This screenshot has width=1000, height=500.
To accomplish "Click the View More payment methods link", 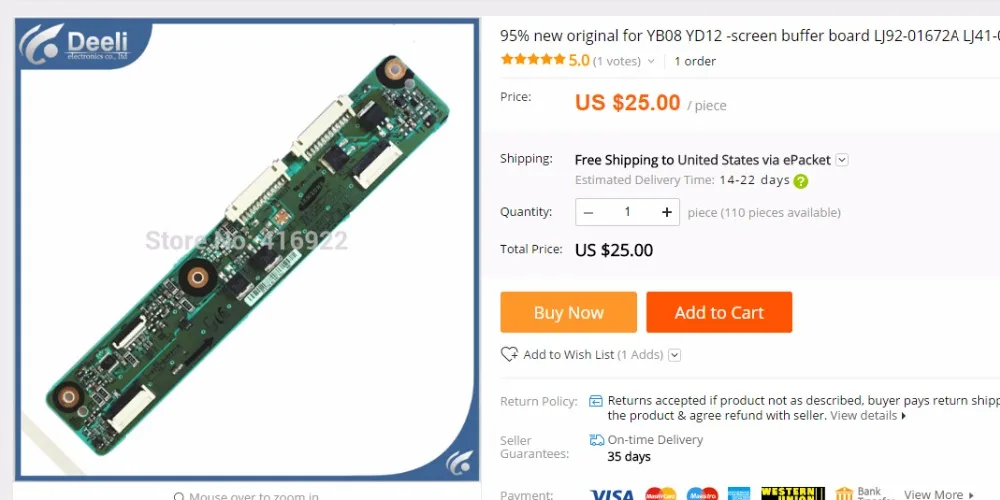I will pyautogui.click(x=939, y=494).
